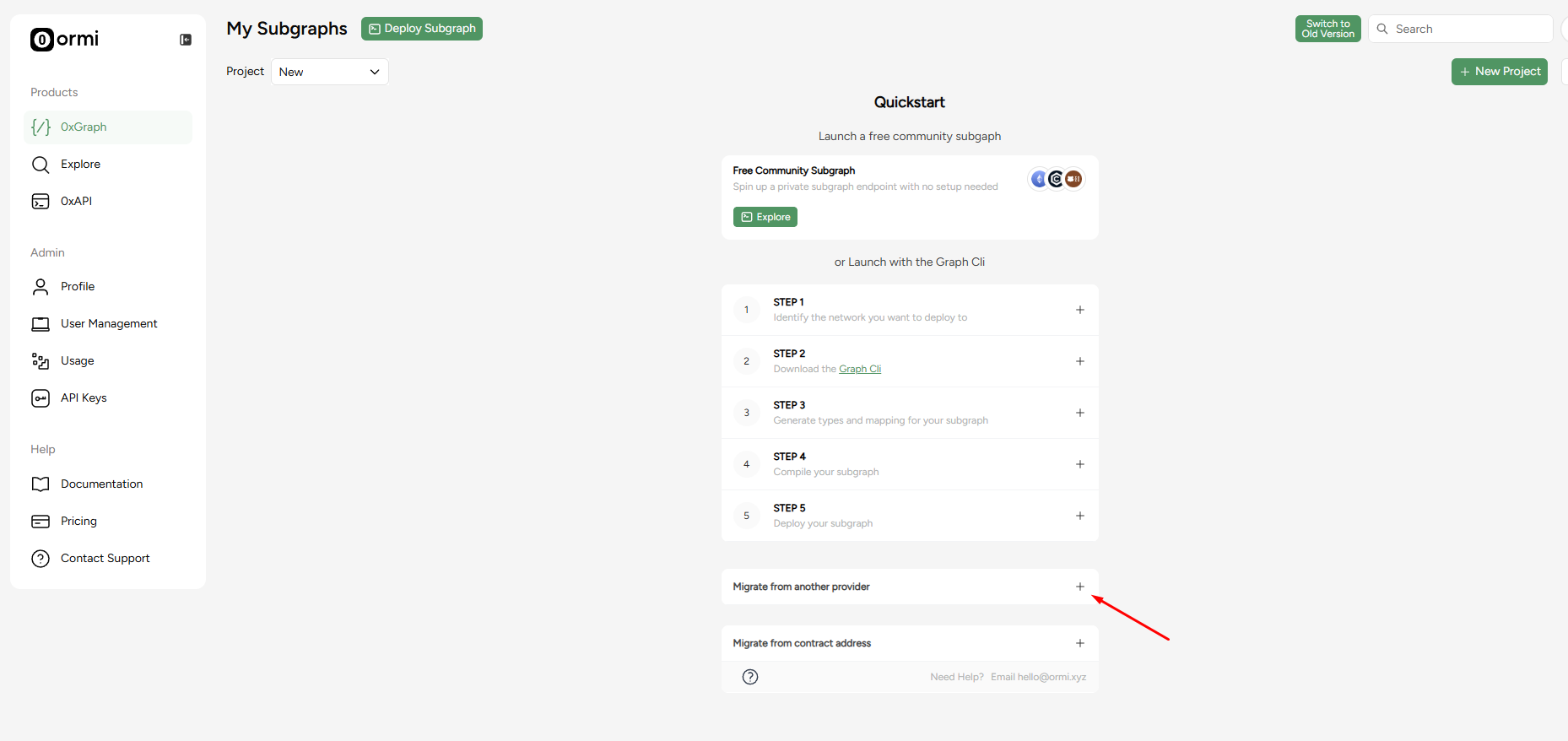Click Switch to Old Version button
The height and width of the screenshot is (741, 1568).
click(1328, 29)
